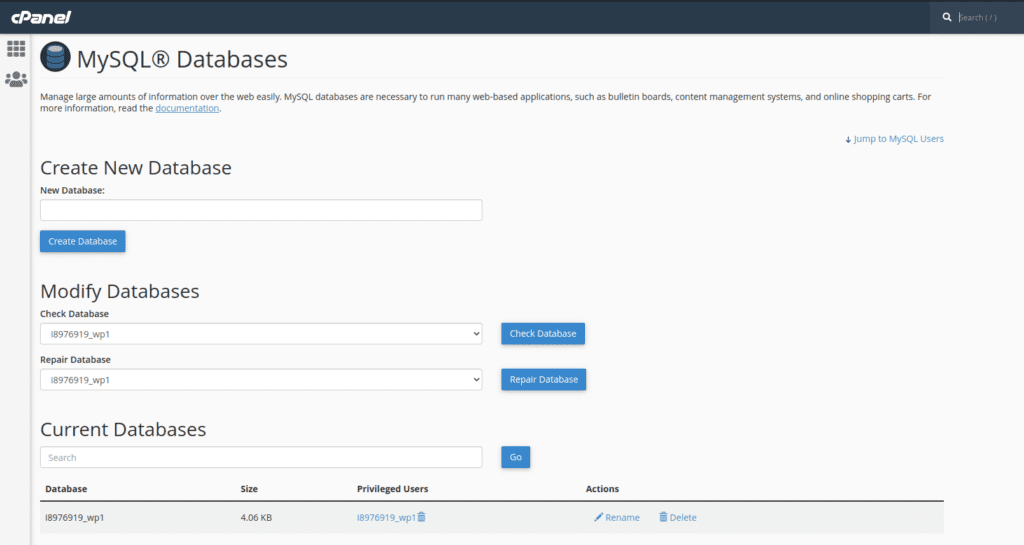1024x545 pixels.
Task: Open the User Manager icon in the sidebar
Action: click(16, 79)
